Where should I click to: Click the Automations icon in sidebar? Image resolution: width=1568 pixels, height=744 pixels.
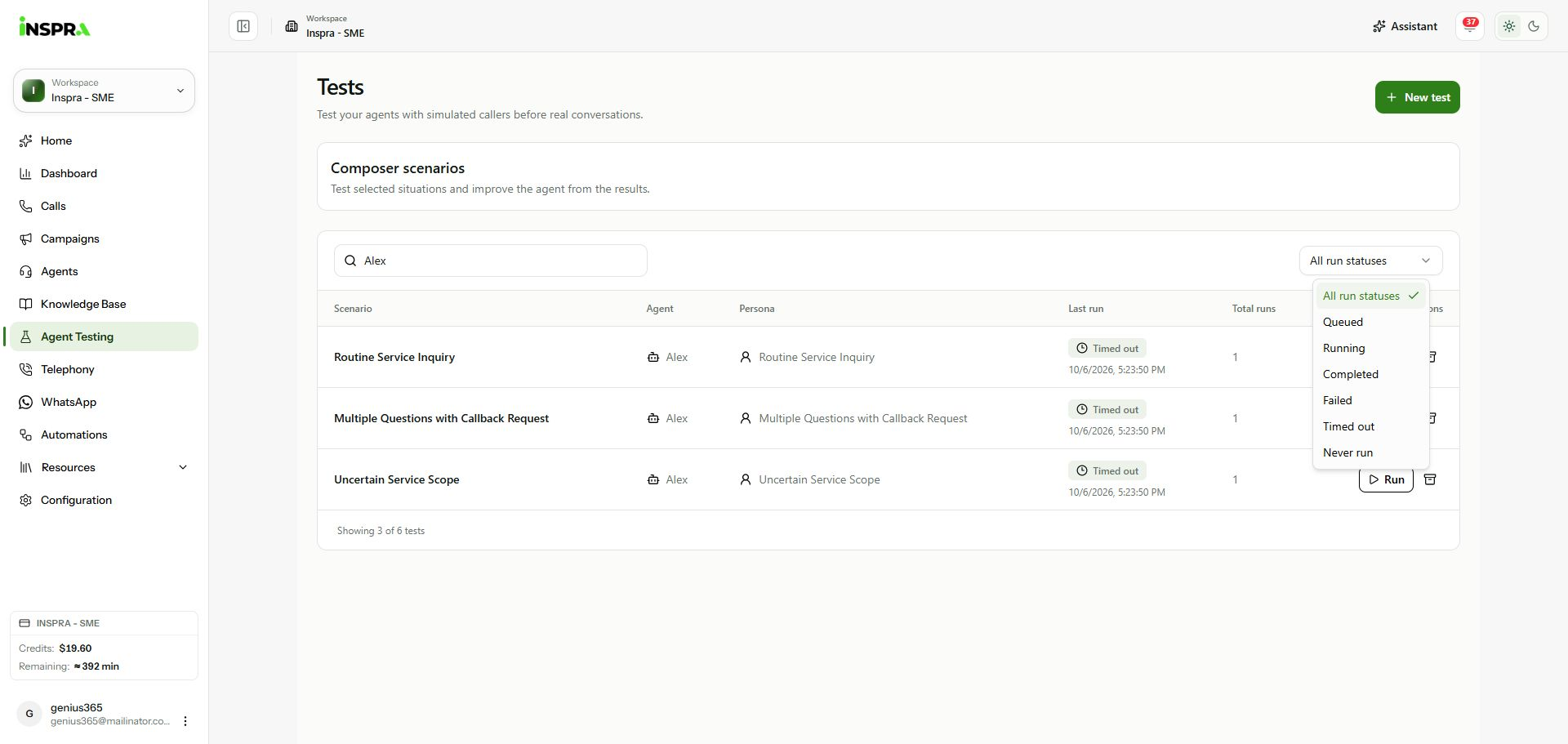click(x=25, y=434)
